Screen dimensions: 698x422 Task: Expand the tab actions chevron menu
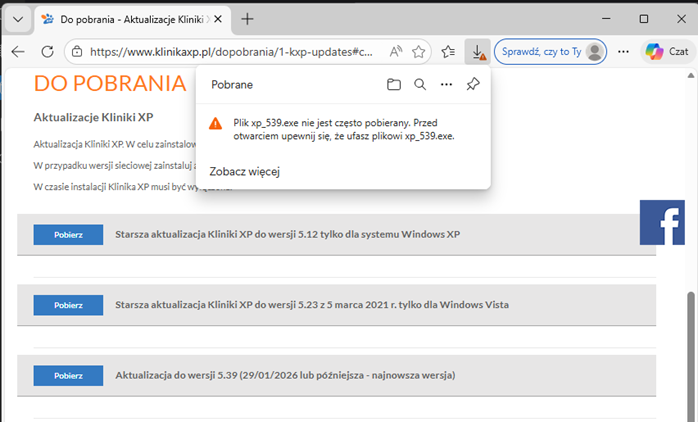point(17,19)
